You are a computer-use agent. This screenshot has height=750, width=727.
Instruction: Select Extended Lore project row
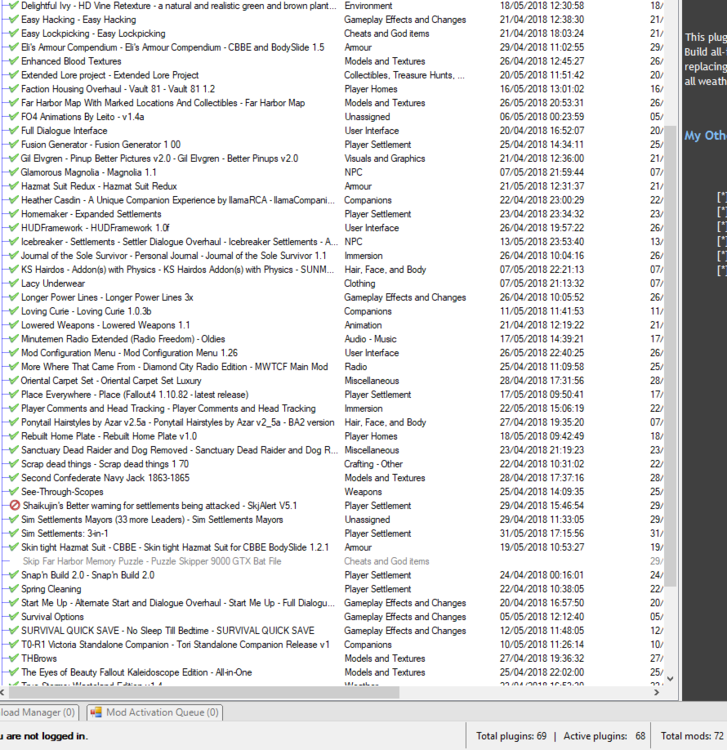click(332, 75)
